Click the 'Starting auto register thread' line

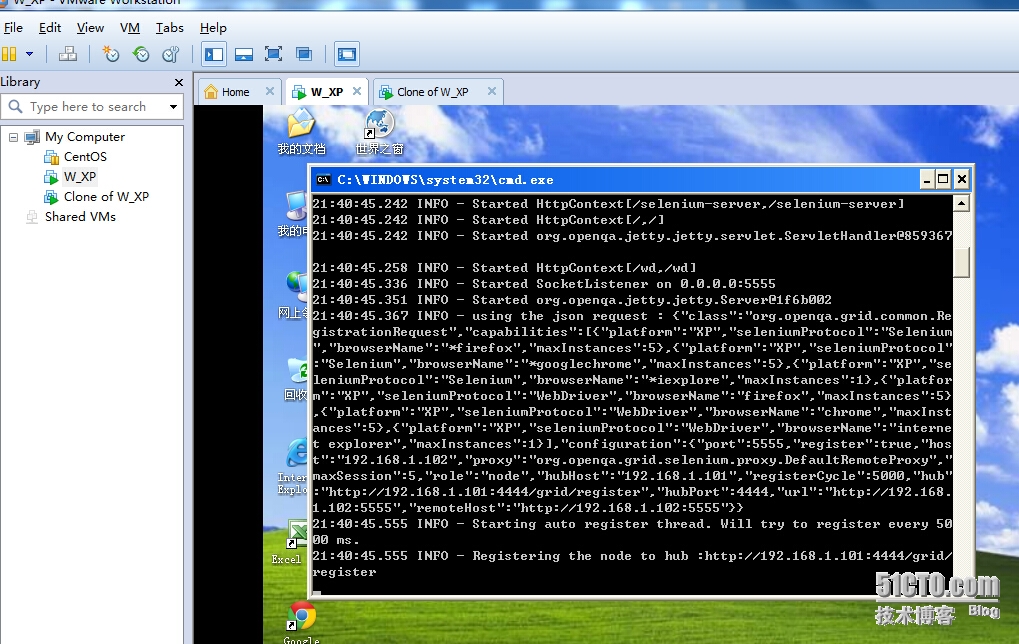click(x=632, y=532)
